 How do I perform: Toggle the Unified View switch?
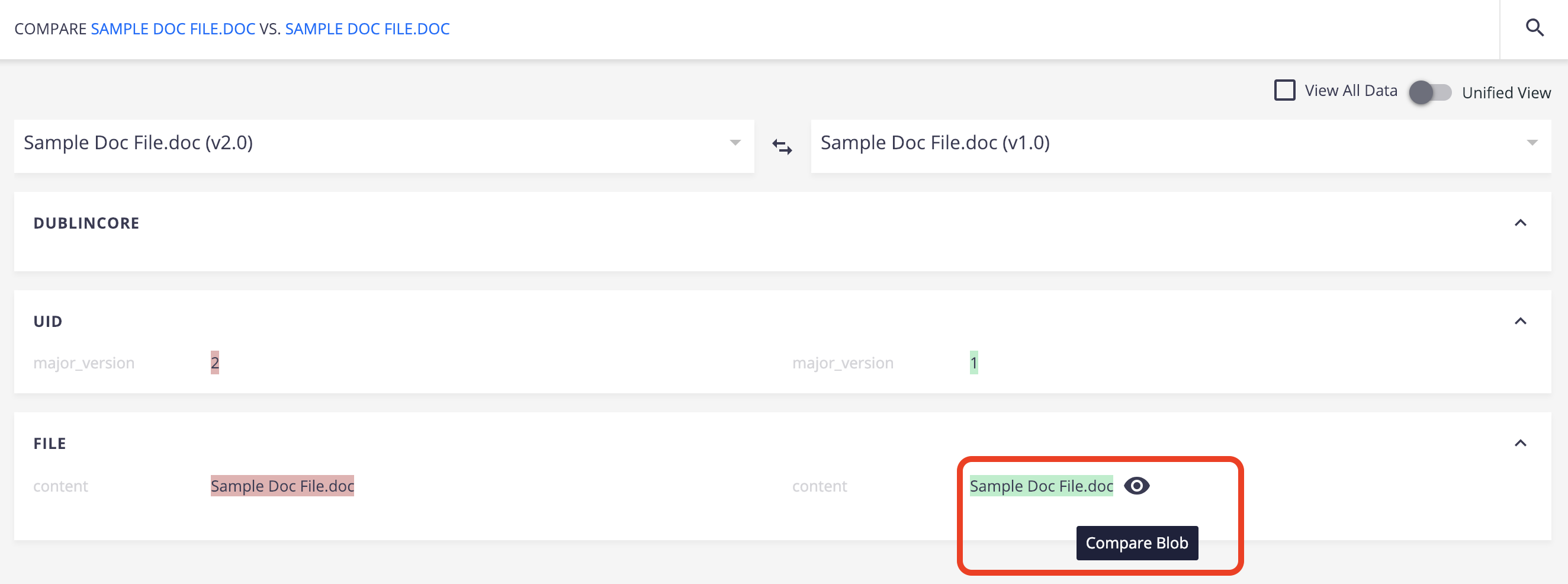tap(1431, 92)
